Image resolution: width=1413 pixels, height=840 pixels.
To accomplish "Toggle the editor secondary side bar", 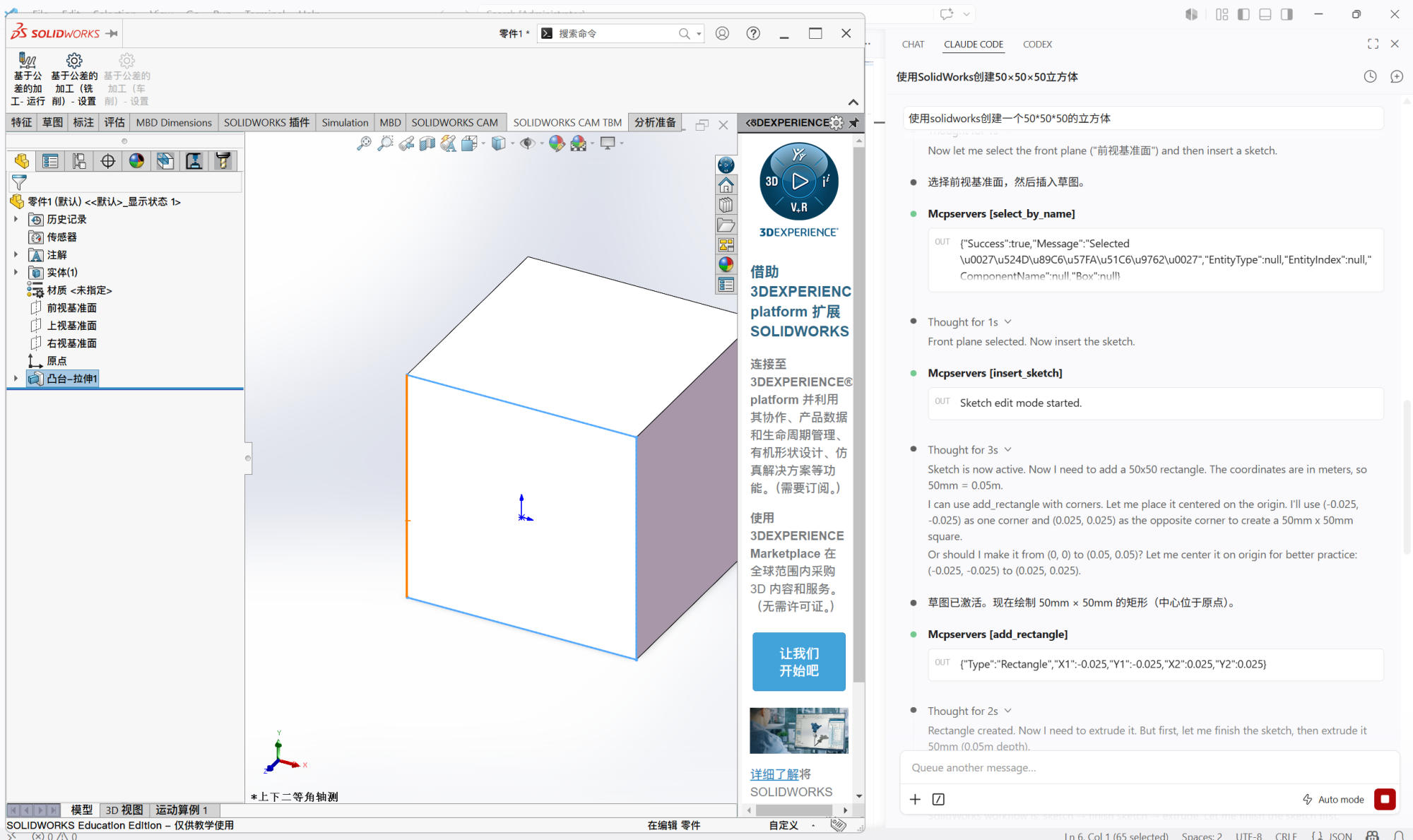I will (x=1287, y=14).
